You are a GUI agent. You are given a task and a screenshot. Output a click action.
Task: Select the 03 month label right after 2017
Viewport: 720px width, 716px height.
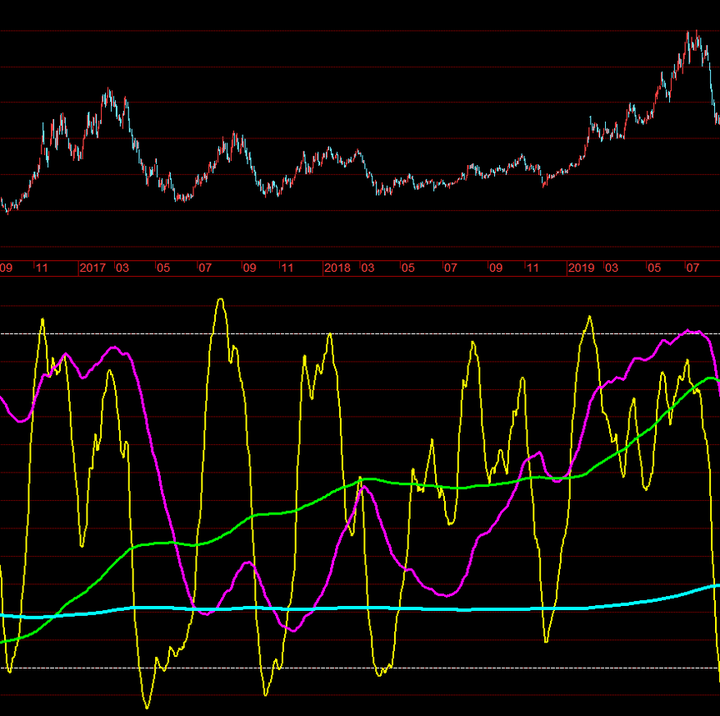[122, 268]
